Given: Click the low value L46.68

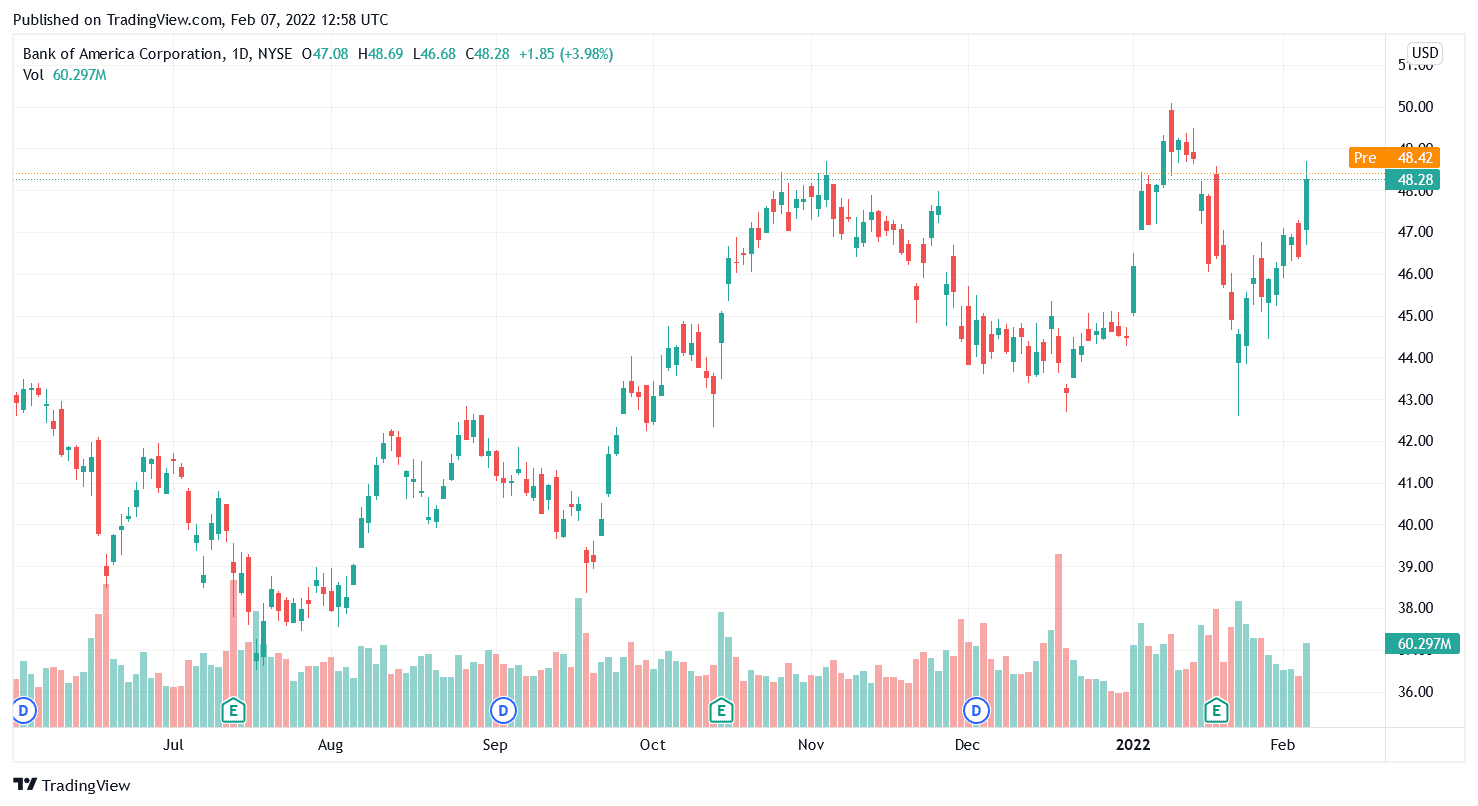Looking at the screenshot, I should coord(435,54).
